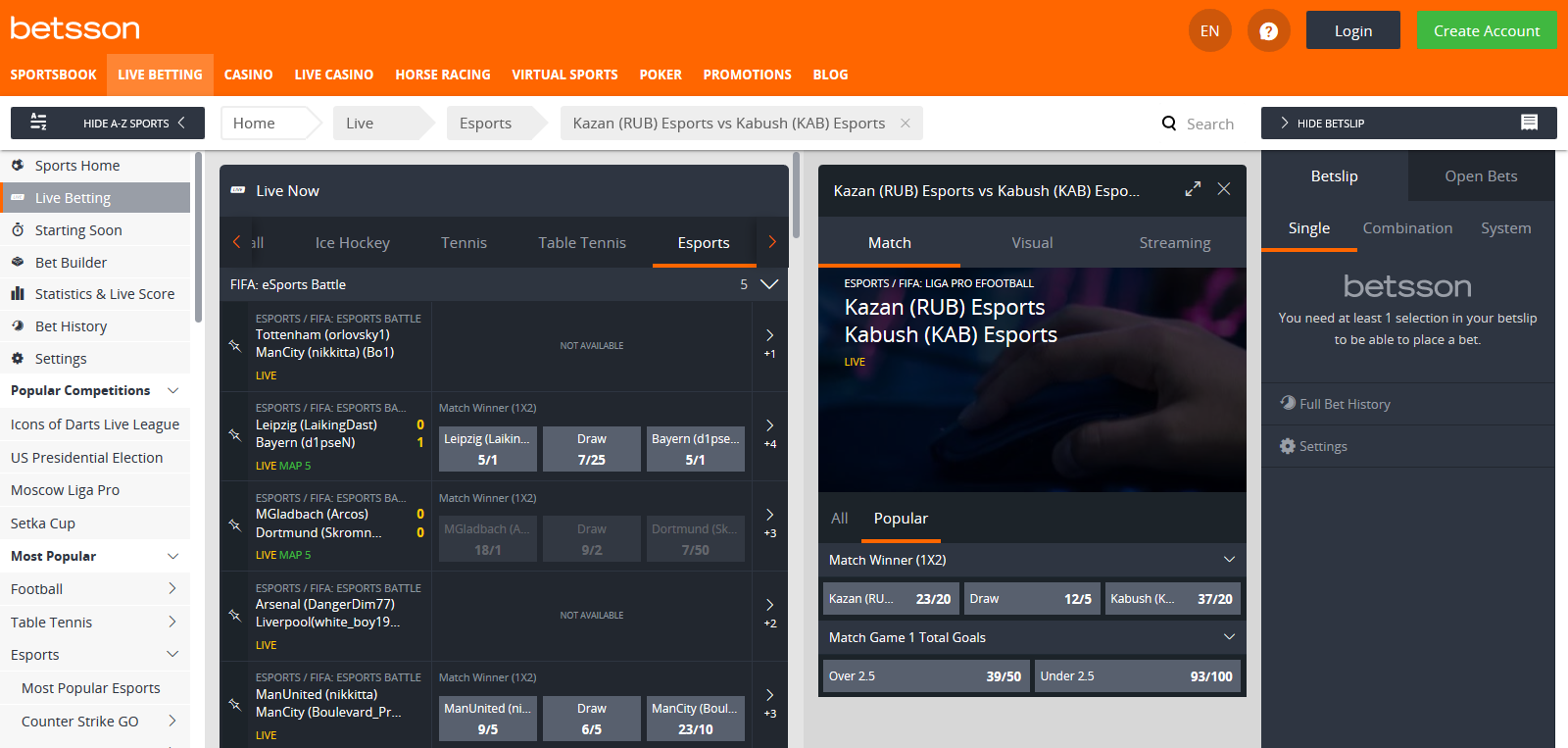Click the Create Account button
1568x748 pixels.
pos(1487,30)
